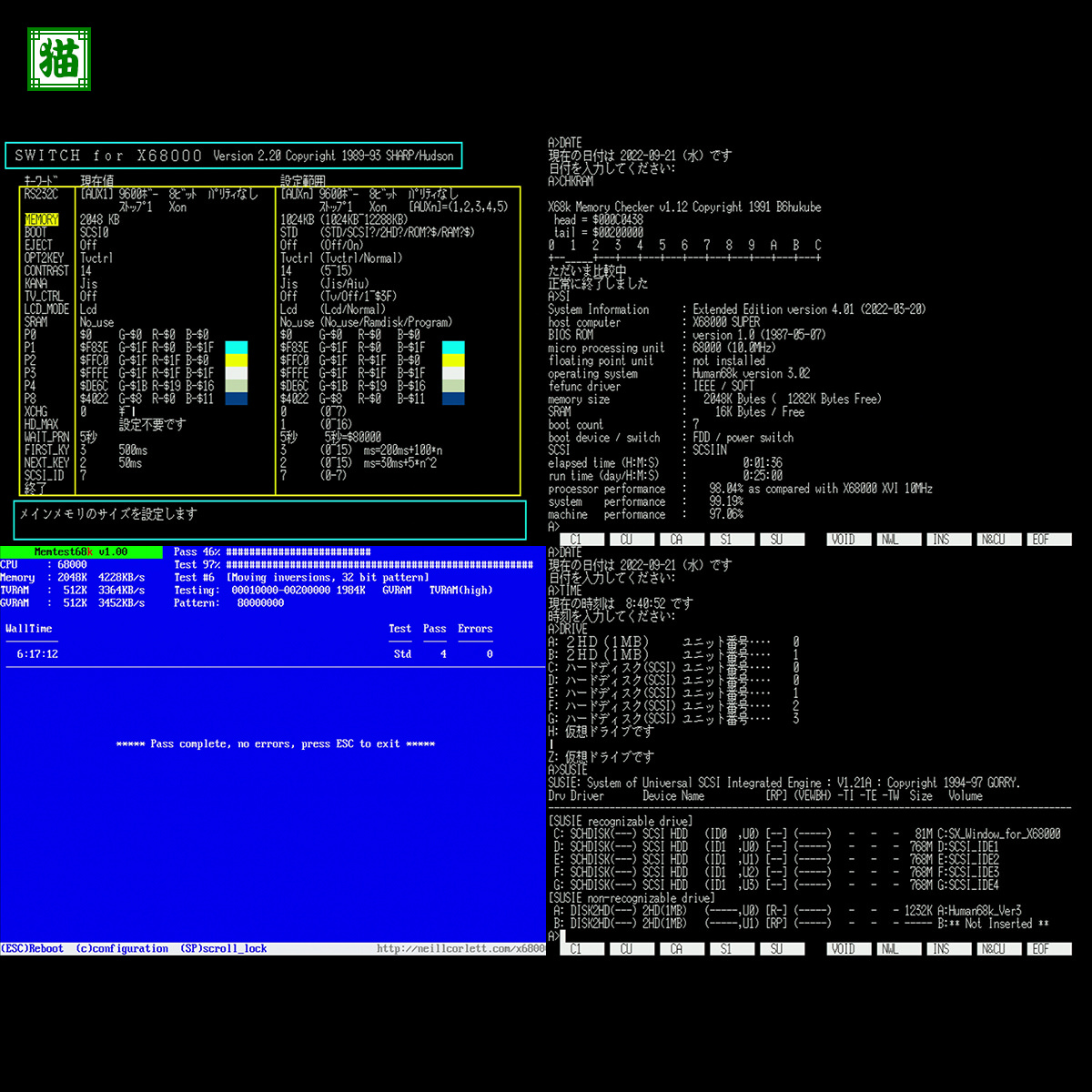Click 'X68k Memory Checker v1.12' line
This screenshot has height=1092, width=1092.
pyautogui.click(x=684, y=207)
